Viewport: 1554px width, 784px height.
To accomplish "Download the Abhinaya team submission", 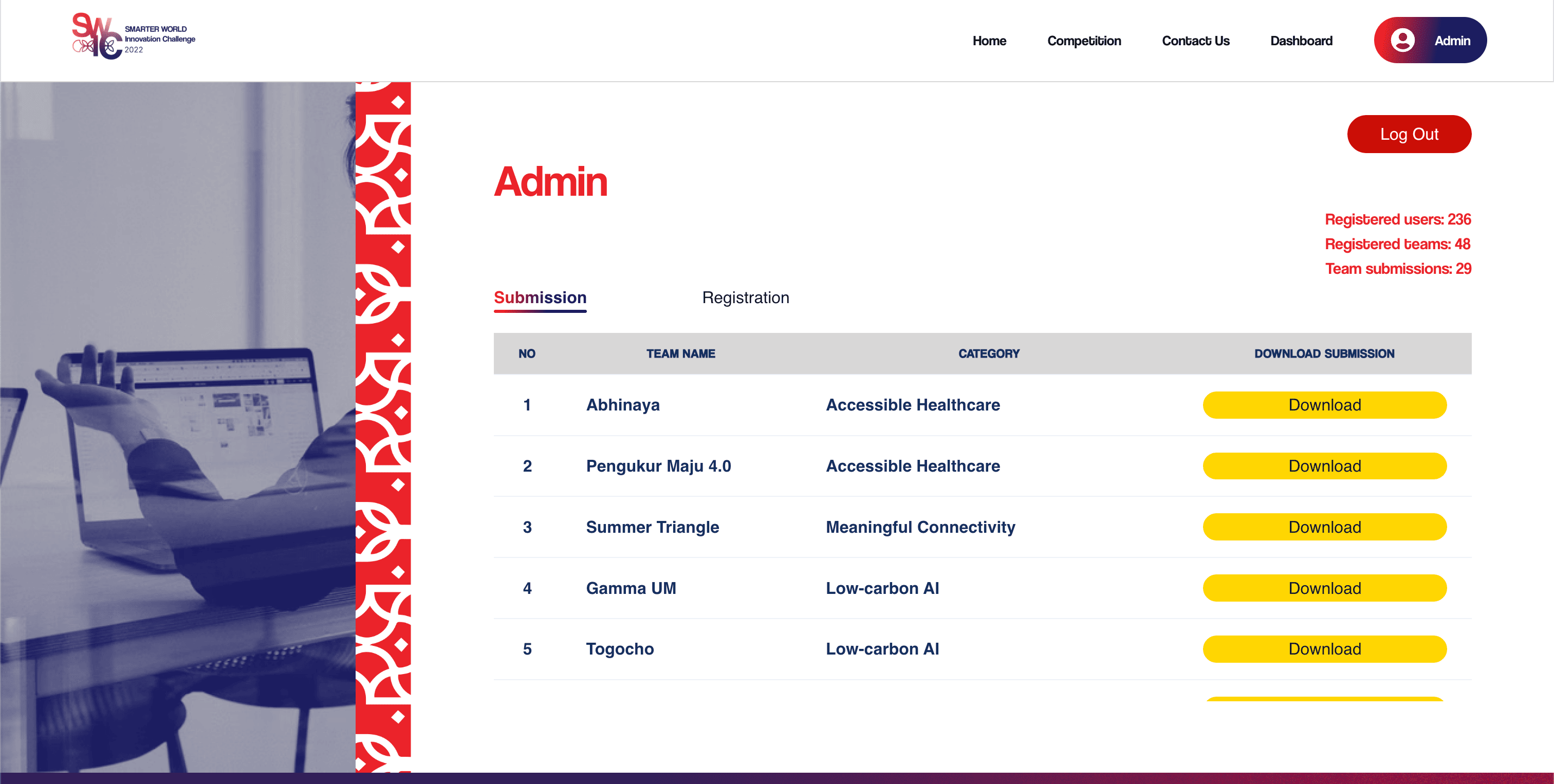I will click(x=1324, y=405).
